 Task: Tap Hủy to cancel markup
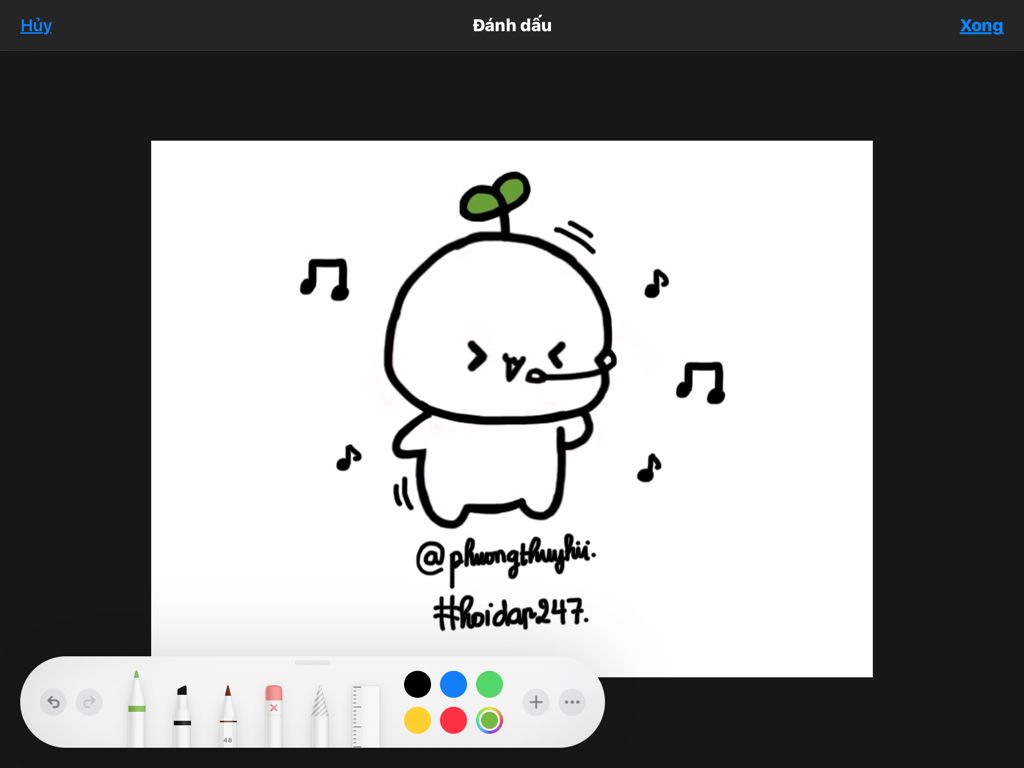(36, 25)
